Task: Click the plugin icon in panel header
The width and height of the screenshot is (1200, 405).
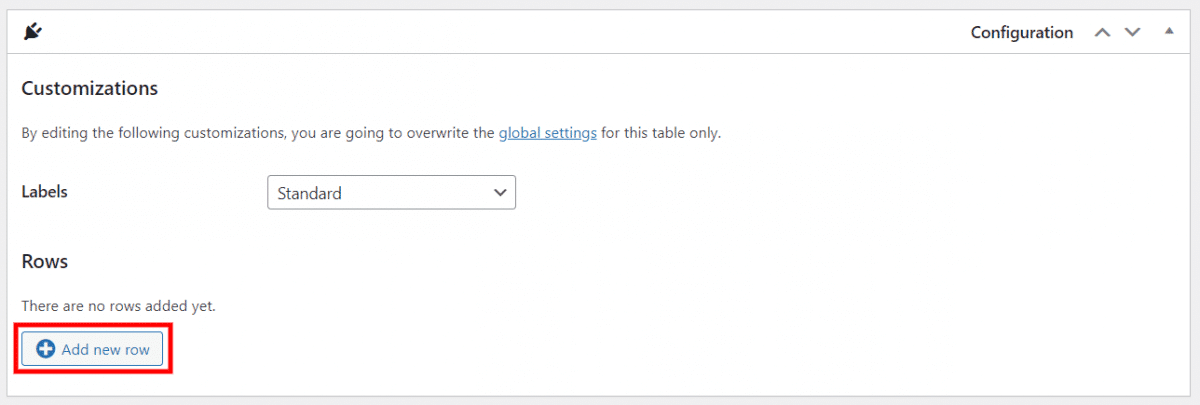Action: tap(33, 32)
